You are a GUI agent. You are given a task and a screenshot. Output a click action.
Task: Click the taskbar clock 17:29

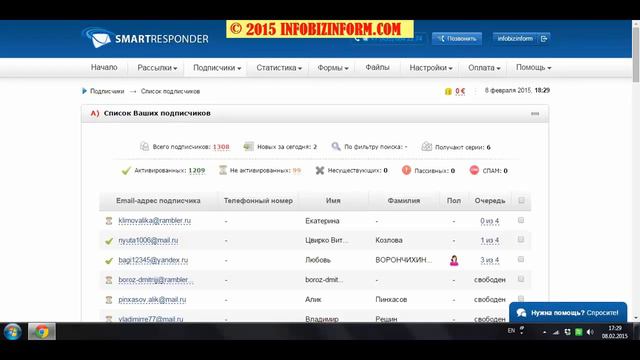click(615, 328)
